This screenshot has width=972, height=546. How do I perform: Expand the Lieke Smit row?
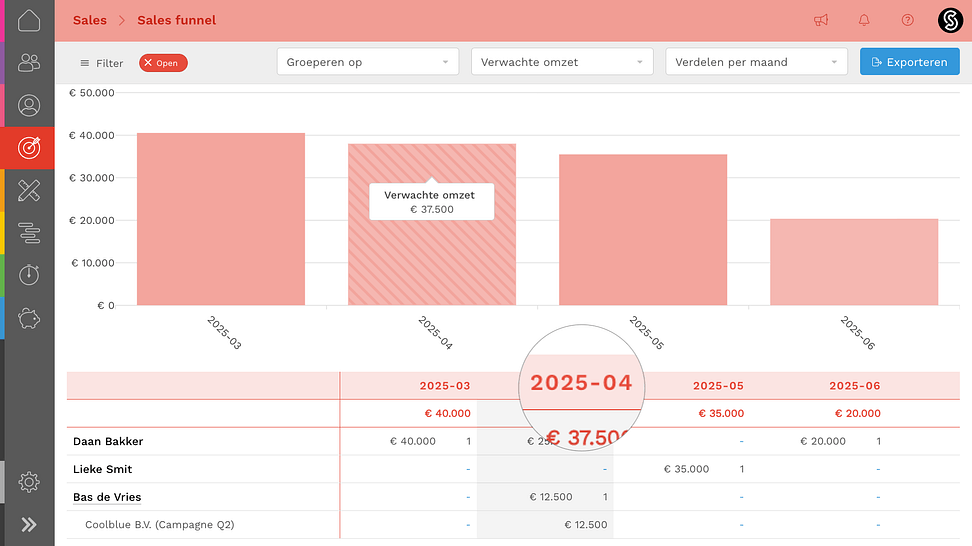tap(102, 469)
